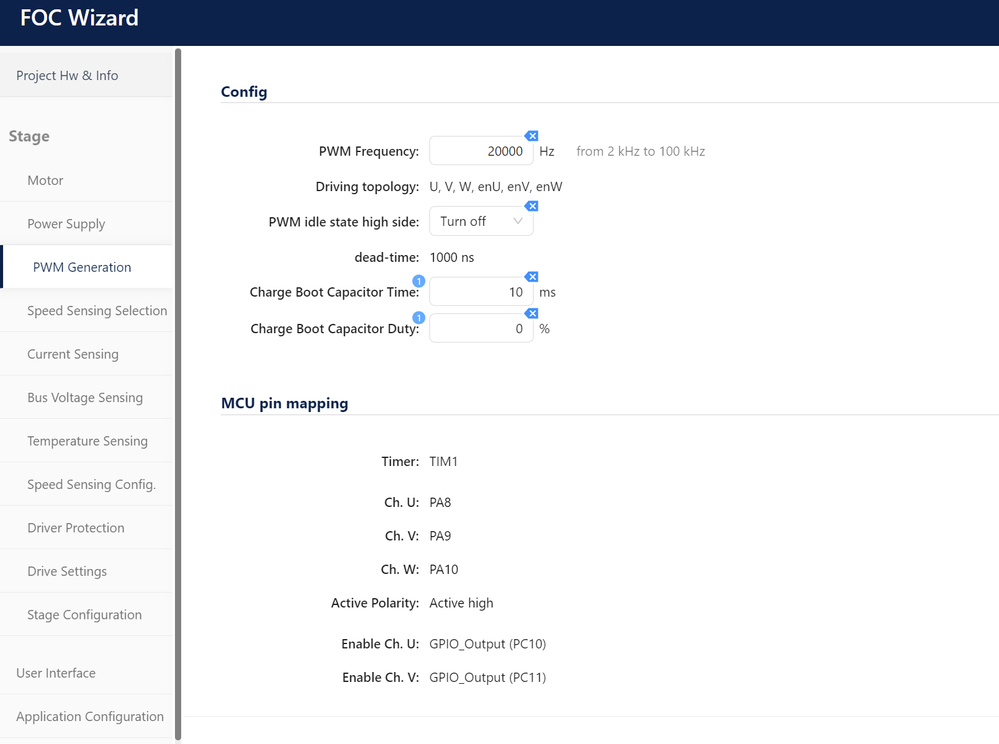
Task: Open Driver Protection settings
Action: pos(76,528)
